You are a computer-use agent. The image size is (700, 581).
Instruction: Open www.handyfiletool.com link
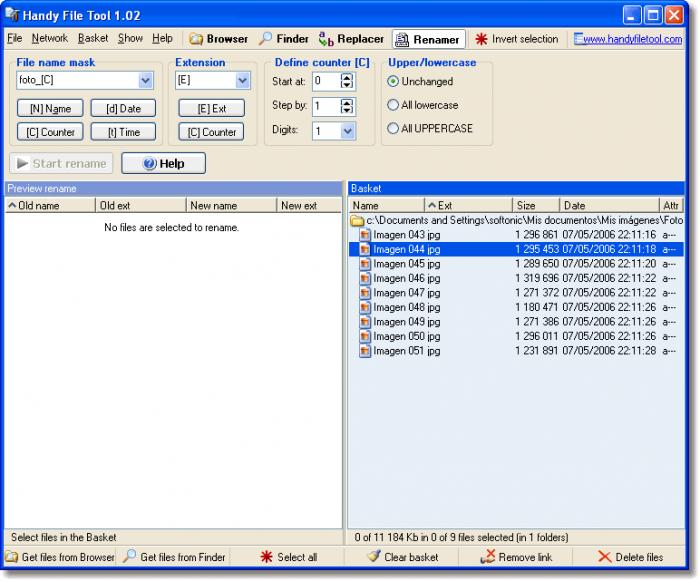tap(628, 39)
